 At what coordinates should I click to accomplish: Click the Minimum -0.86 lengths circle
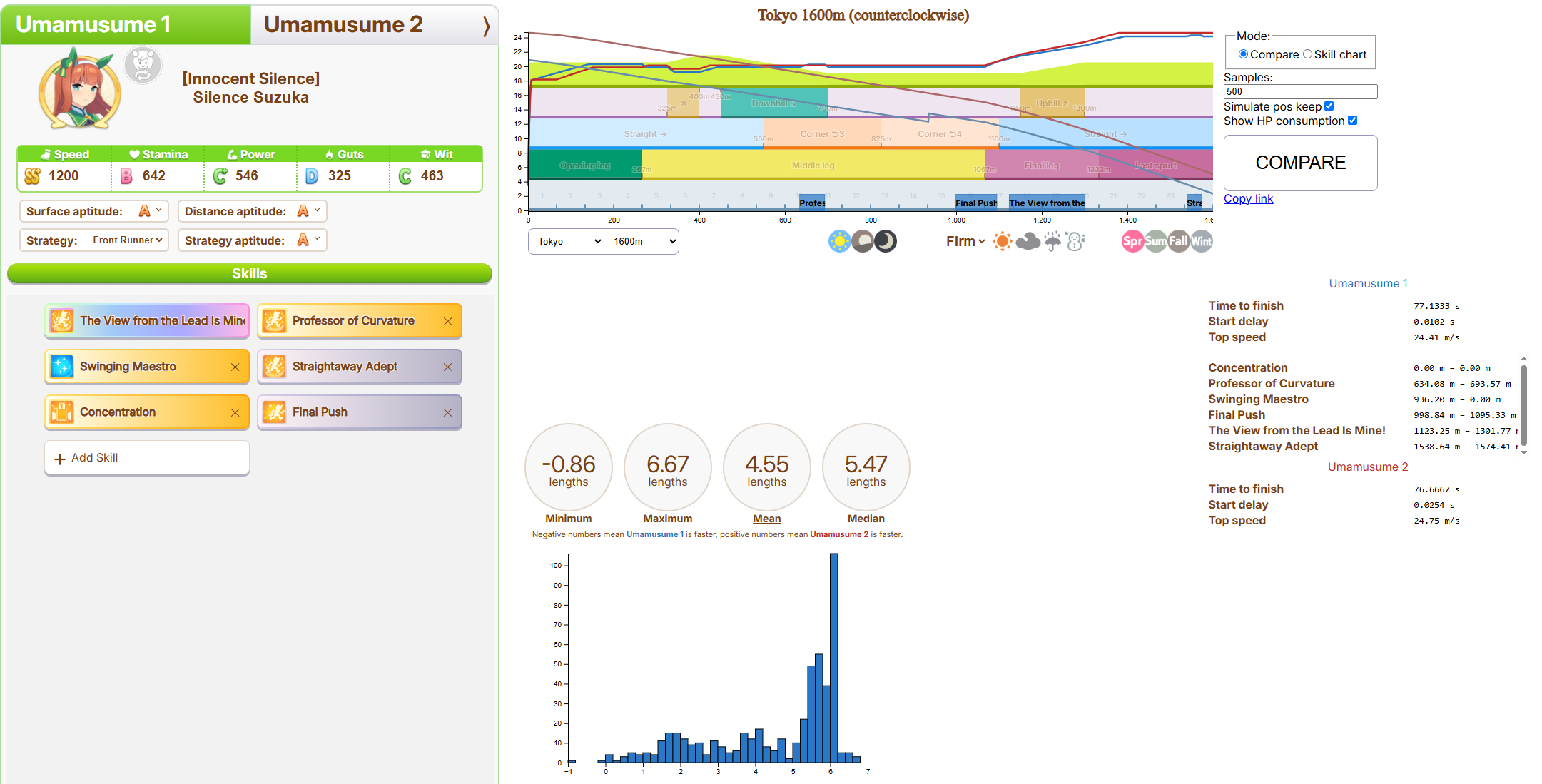(x=569, y=467)
